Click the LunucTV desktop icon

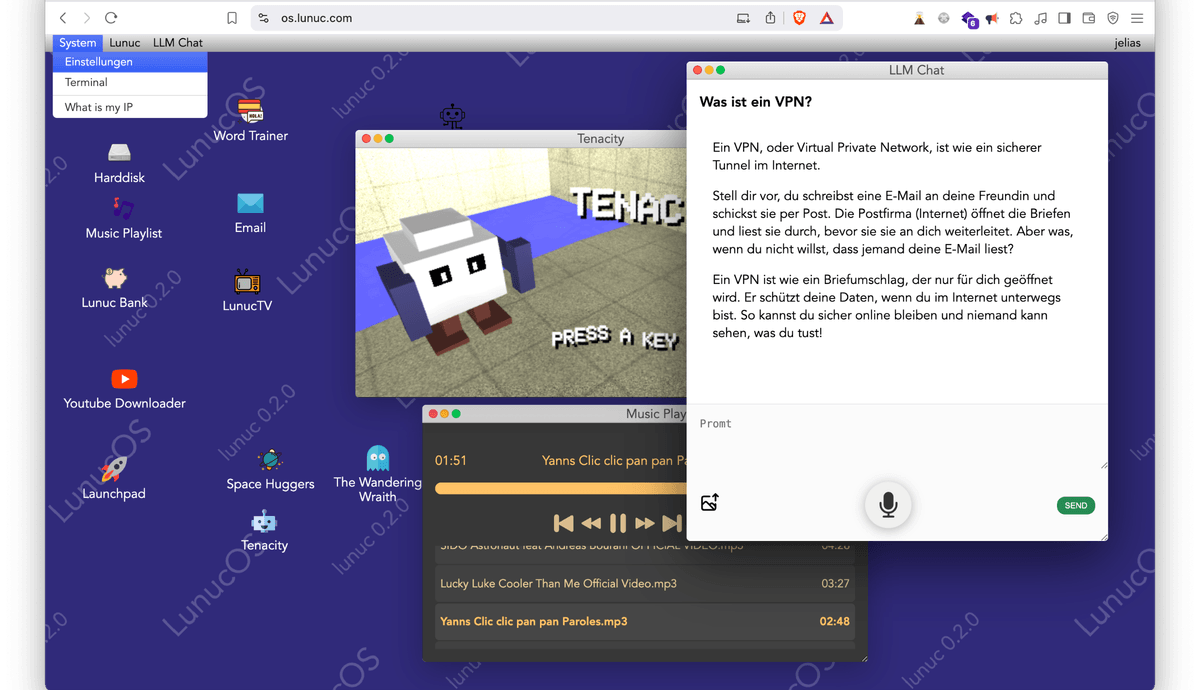(x=247, y=282)
